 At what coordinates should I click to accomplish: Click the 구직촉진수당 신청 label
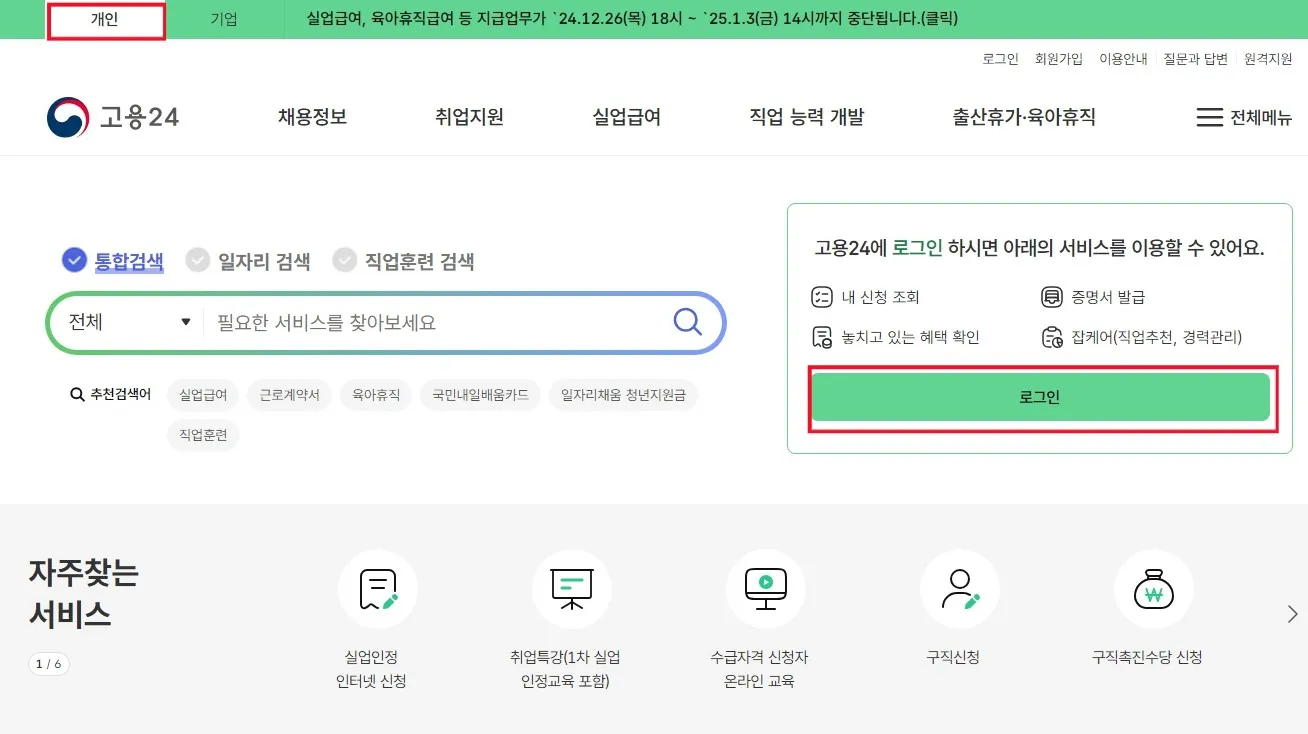click(1147, 657)
